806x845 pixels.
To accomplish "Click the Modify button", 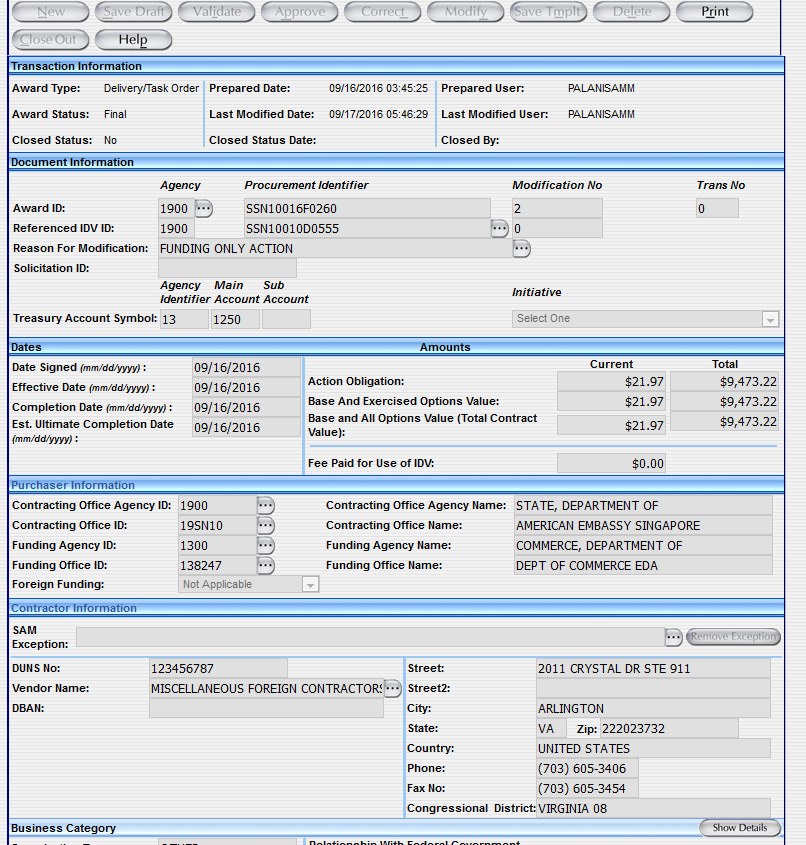I will 465,12.
